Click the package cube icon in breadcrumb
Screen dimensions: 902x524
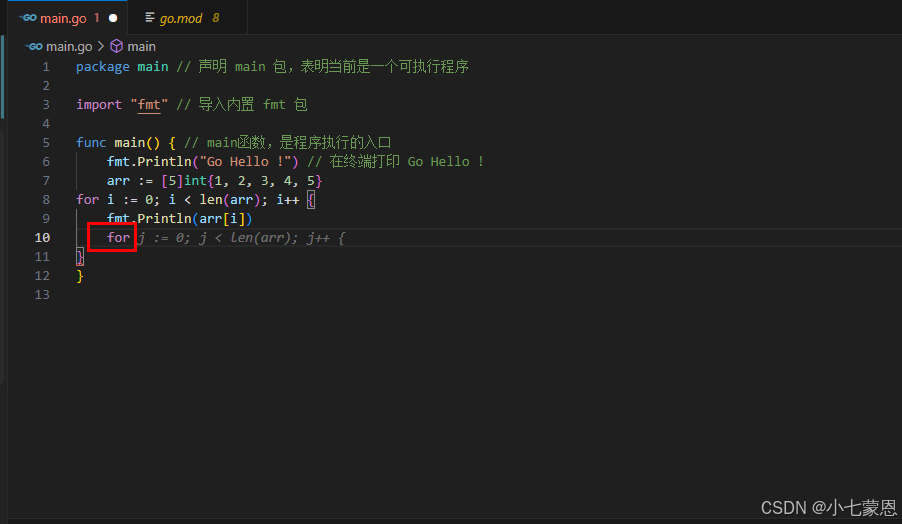tap(117, 46)
